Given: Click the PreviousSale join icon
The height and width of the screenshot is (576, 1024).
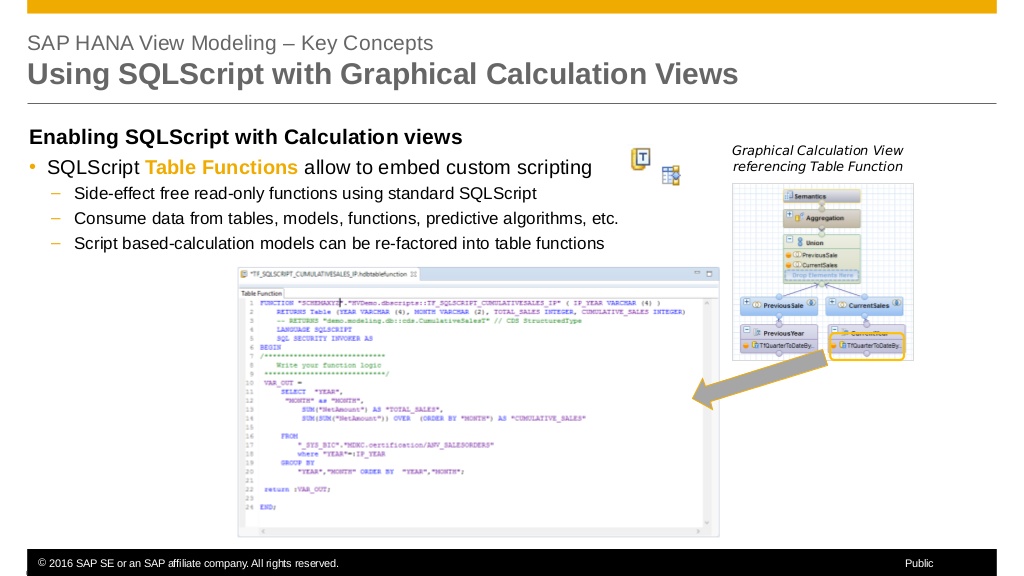Looking at the screenshot, I should [x=757, y=305].
